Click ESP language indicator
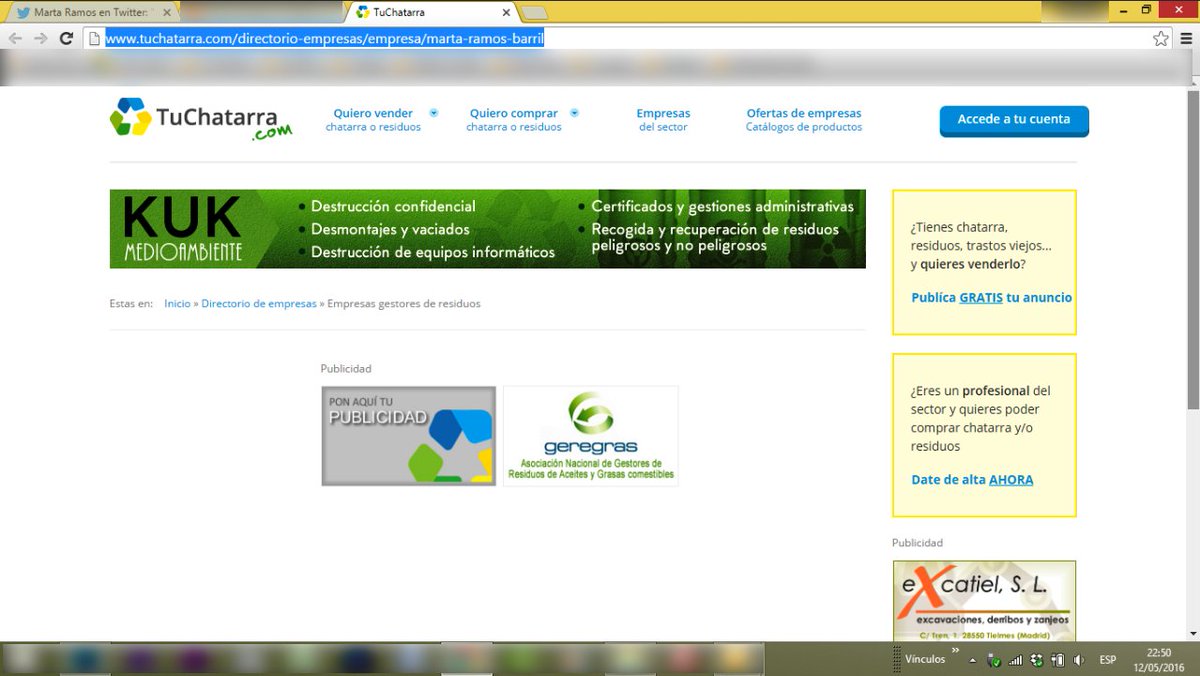1200x676 pixels. (x=1108, y=661)
